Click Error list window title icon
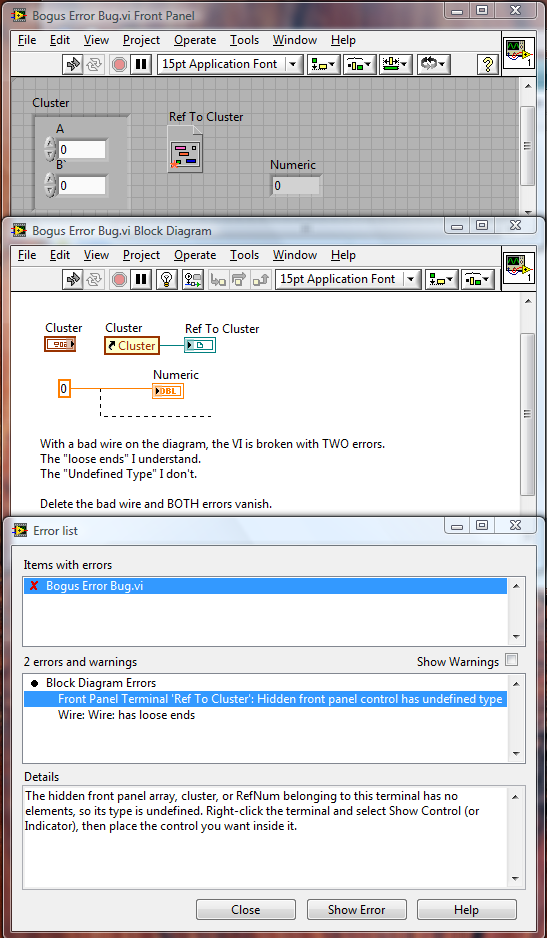The image size is (547, 938). [20, 531]
